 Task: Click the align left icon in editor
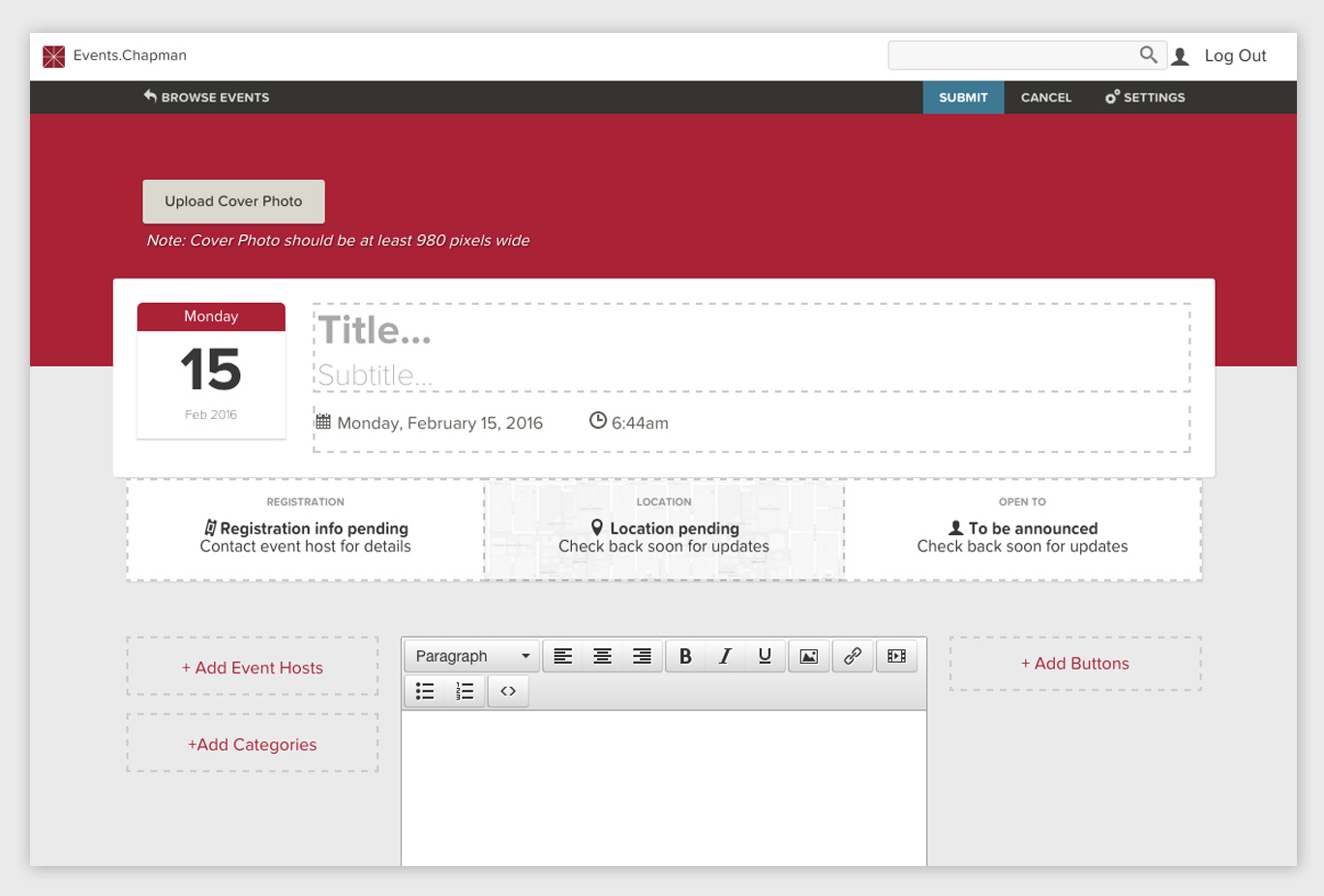point(562,656)
